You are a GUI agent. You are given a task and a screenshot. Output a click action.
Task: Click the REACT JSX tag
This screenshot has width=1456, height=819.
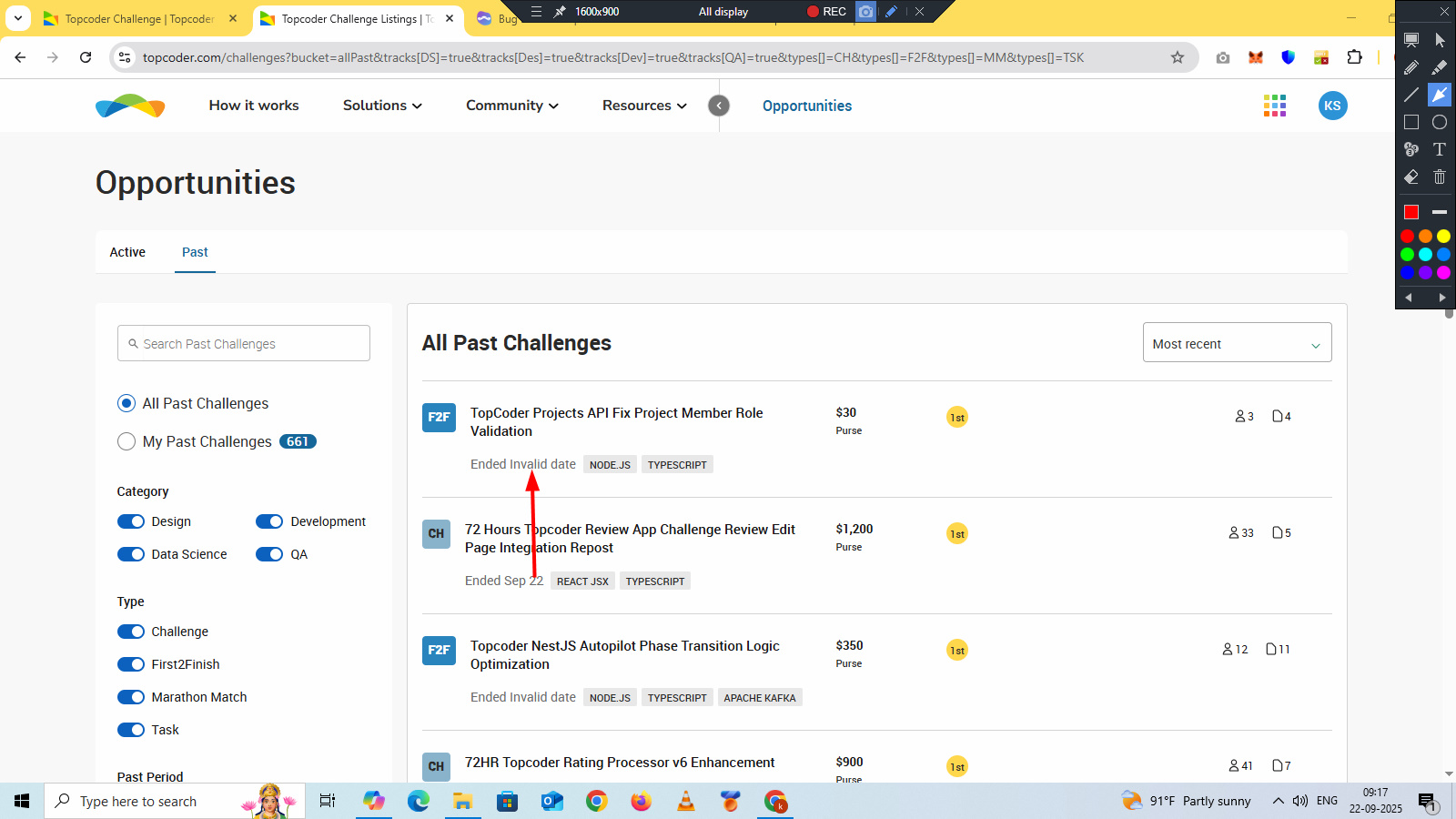pos(582,581)
